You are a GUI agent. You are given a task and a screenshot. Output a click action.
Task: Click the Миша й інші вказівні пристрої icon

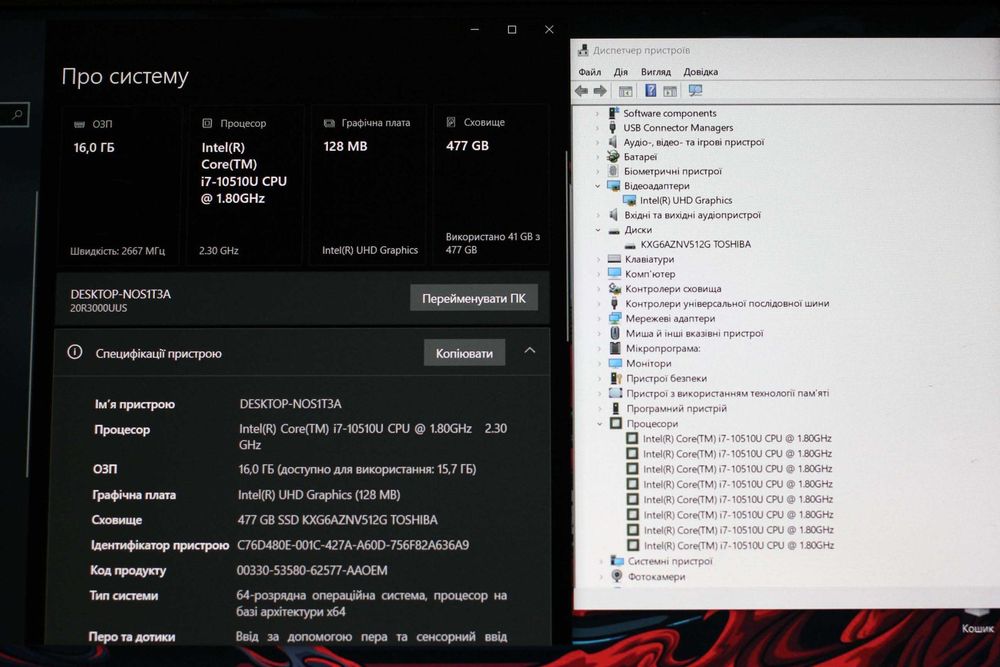click(615, 333)
